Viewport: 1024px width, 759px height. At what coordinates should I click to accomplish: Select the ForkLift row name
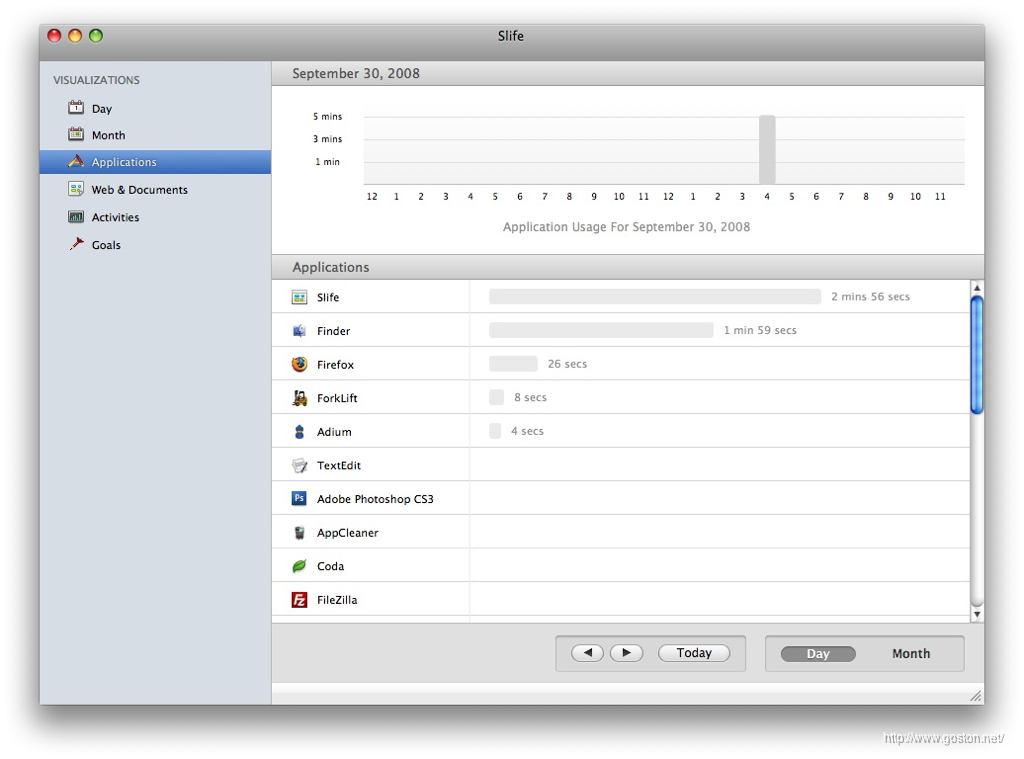pyautogui.click(x=337, y=398)
